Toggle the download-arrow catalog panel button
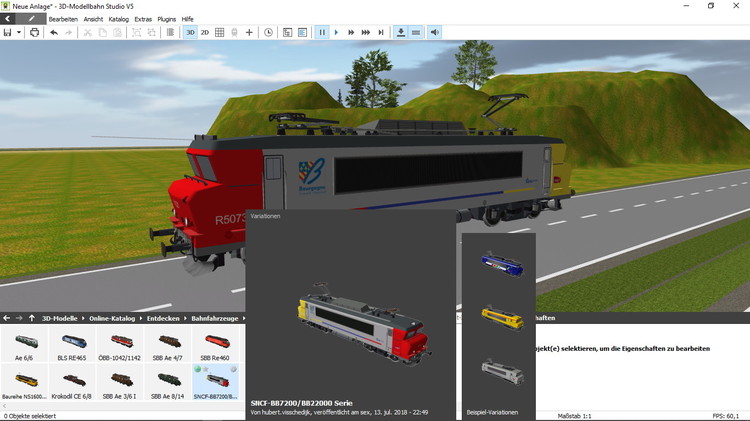The image size is (750, 421). tap(401, 33)
